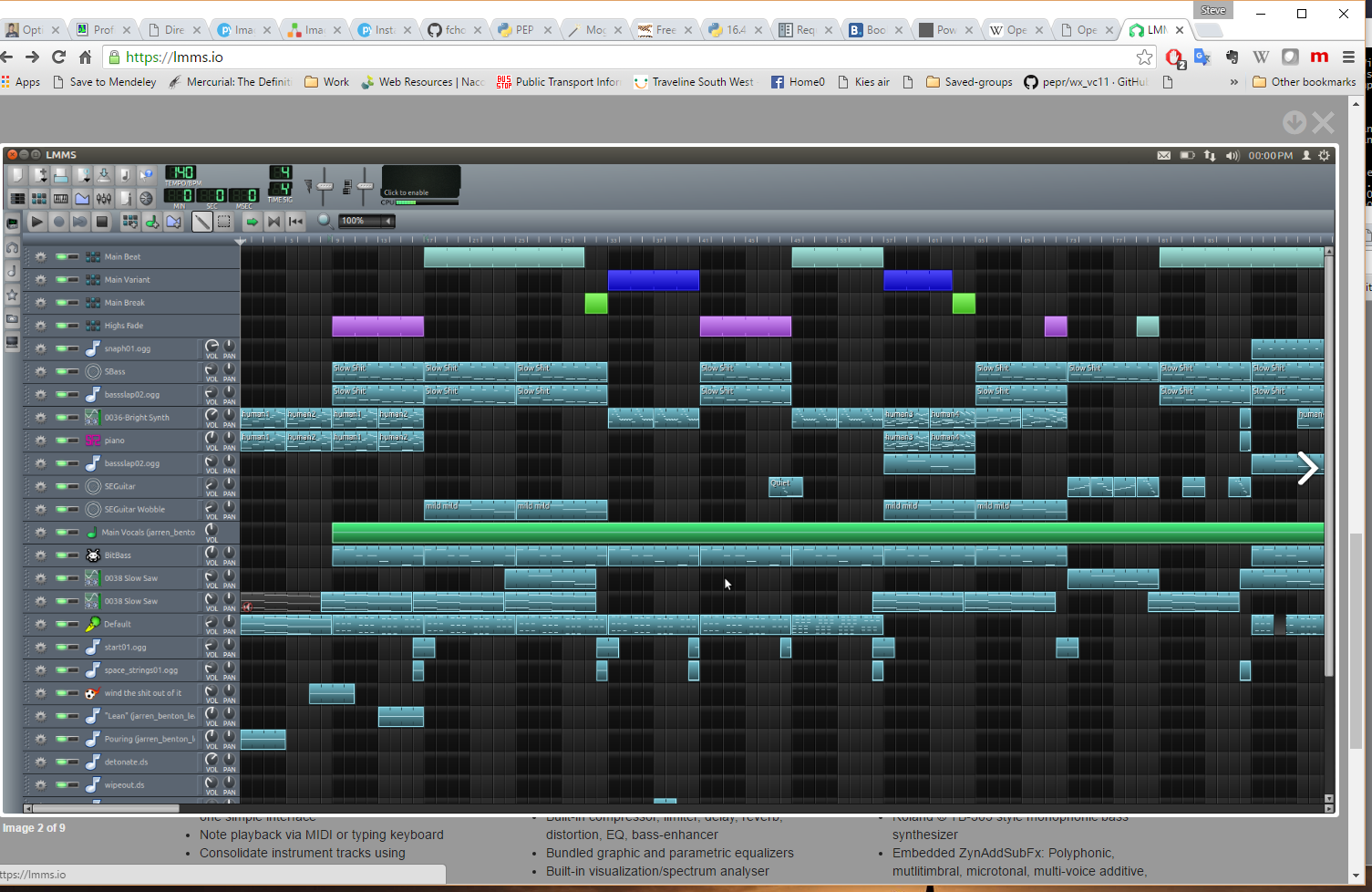Open My Samples note icon in sidebar
The width and height of the screenshot is (1372, 892).
(x=12, y=271)
